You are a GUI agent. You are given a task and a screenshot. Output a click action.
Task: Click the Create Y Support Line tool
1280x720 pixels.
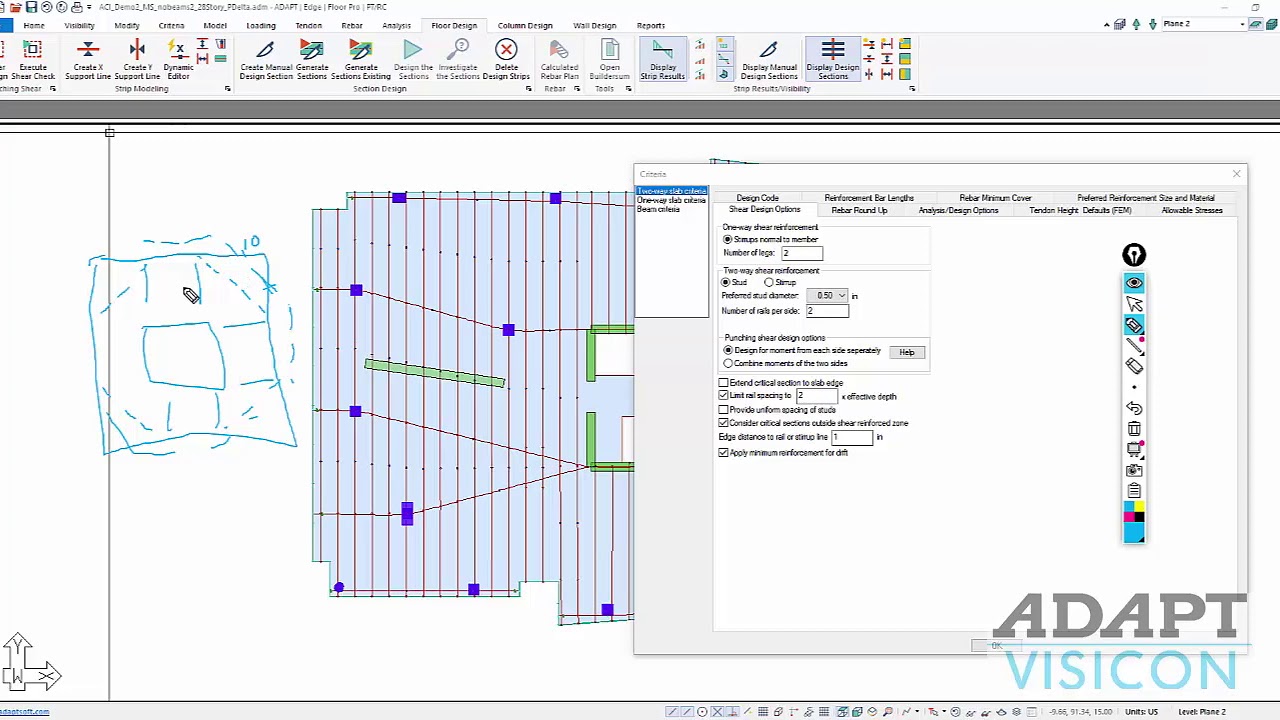click(x=137, y=60)
